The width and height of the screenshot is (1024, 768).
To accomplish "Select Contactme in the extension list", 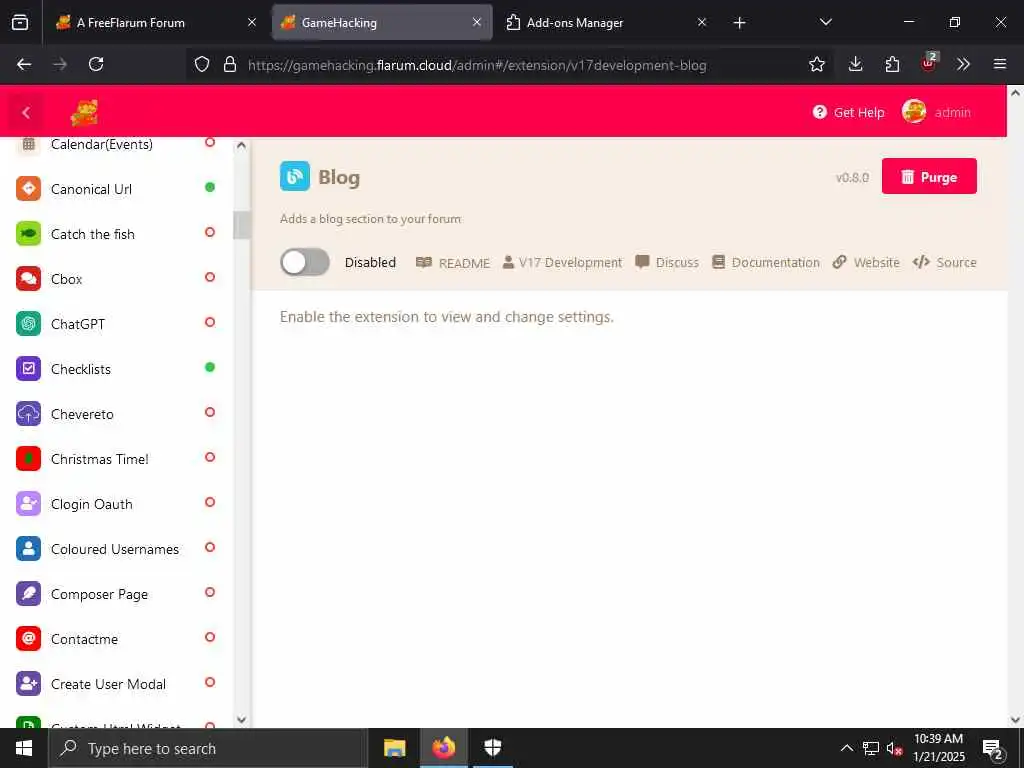I will click(x=116, y=639).
